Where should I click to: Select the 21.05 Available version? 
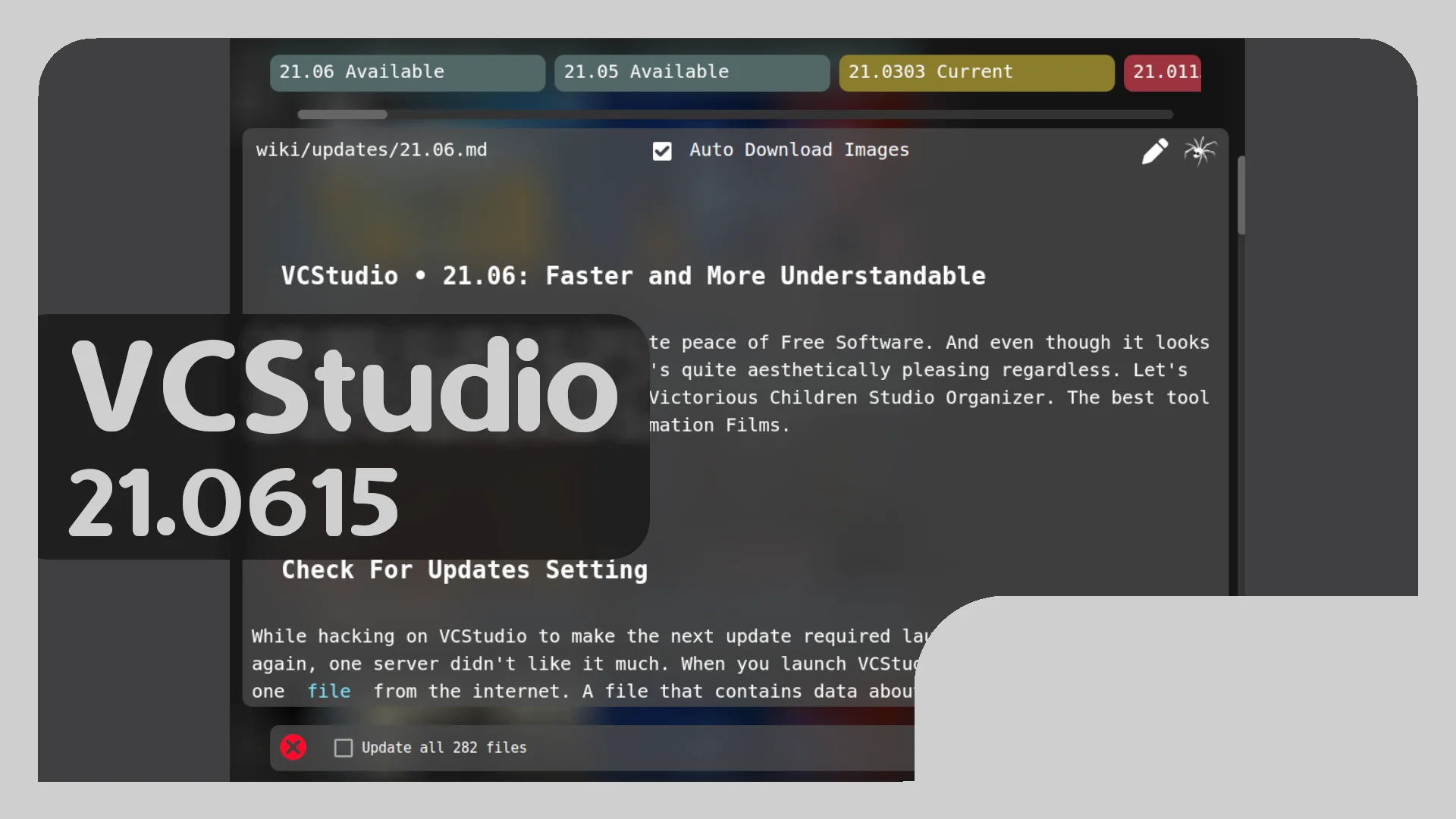click(x=692, y=73)
